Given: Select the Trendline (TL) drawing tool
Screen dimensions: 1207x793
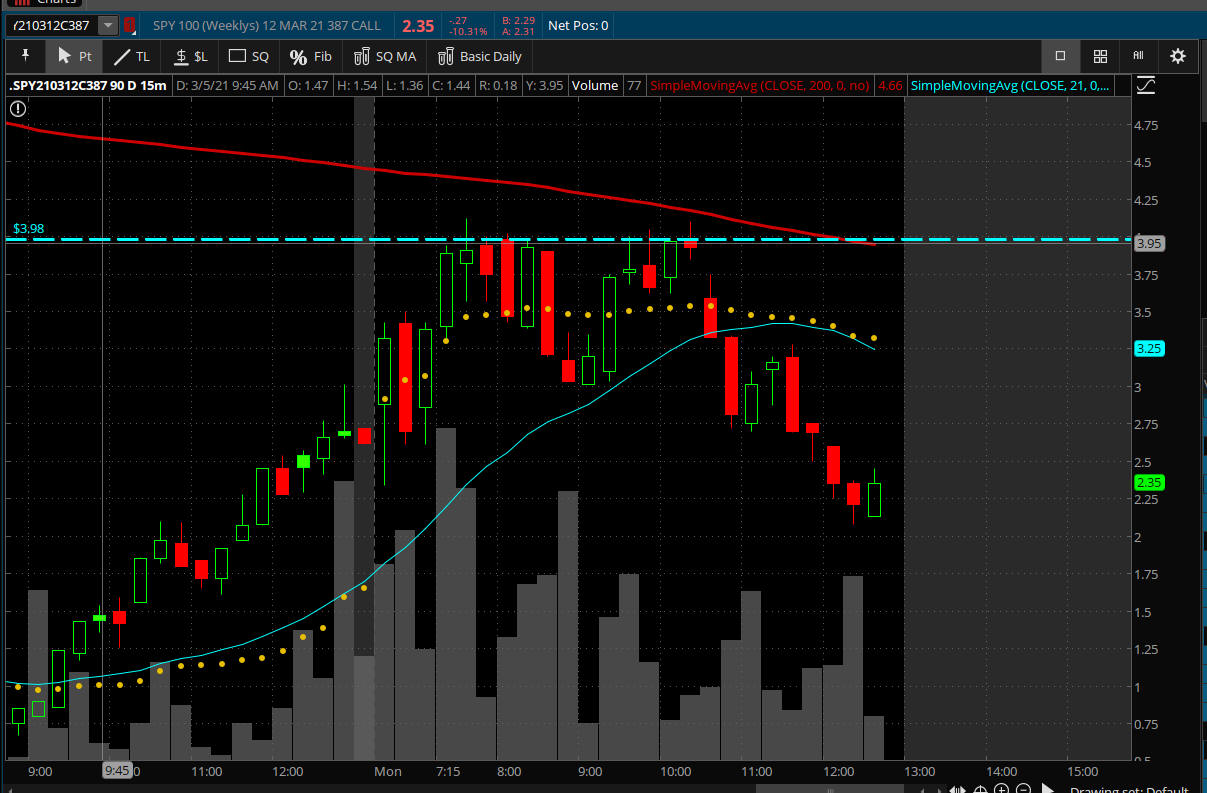Looking at the screenshot, I should pyautogui.click(x=131, y=56).
